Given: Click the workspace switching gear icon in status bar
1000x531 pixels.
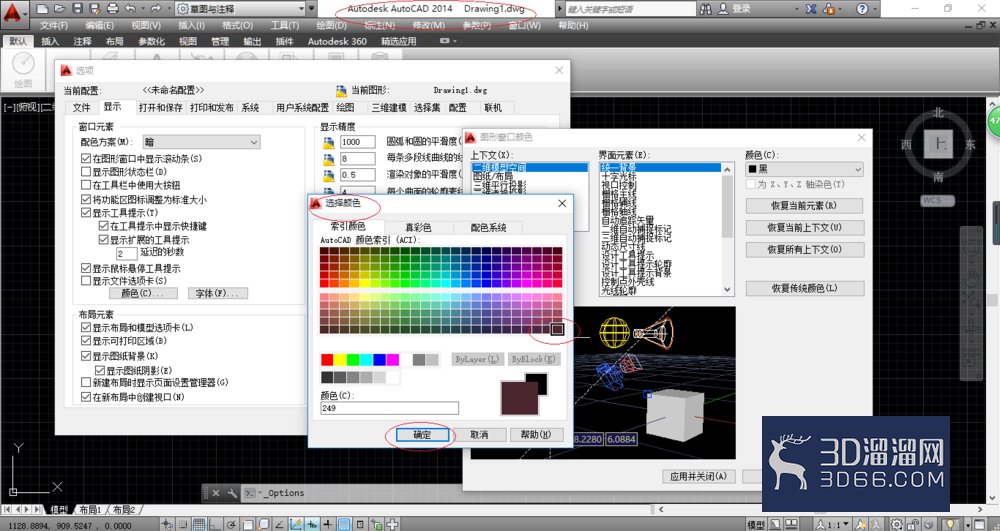Looking at the screenshot, I should [896, 524].
